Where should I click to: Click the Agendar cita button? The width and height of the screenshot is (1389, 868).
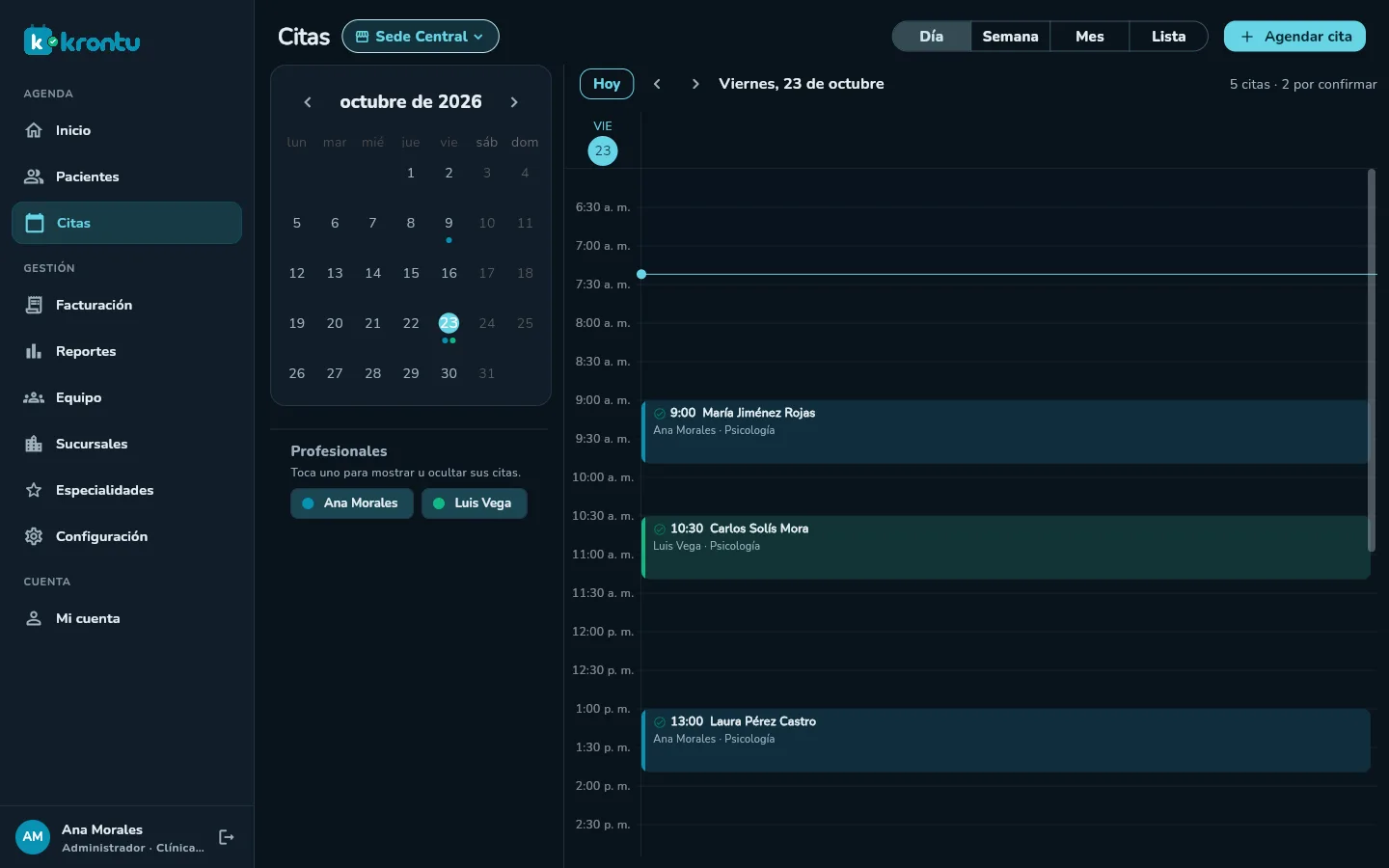[x=1294, y=37]
